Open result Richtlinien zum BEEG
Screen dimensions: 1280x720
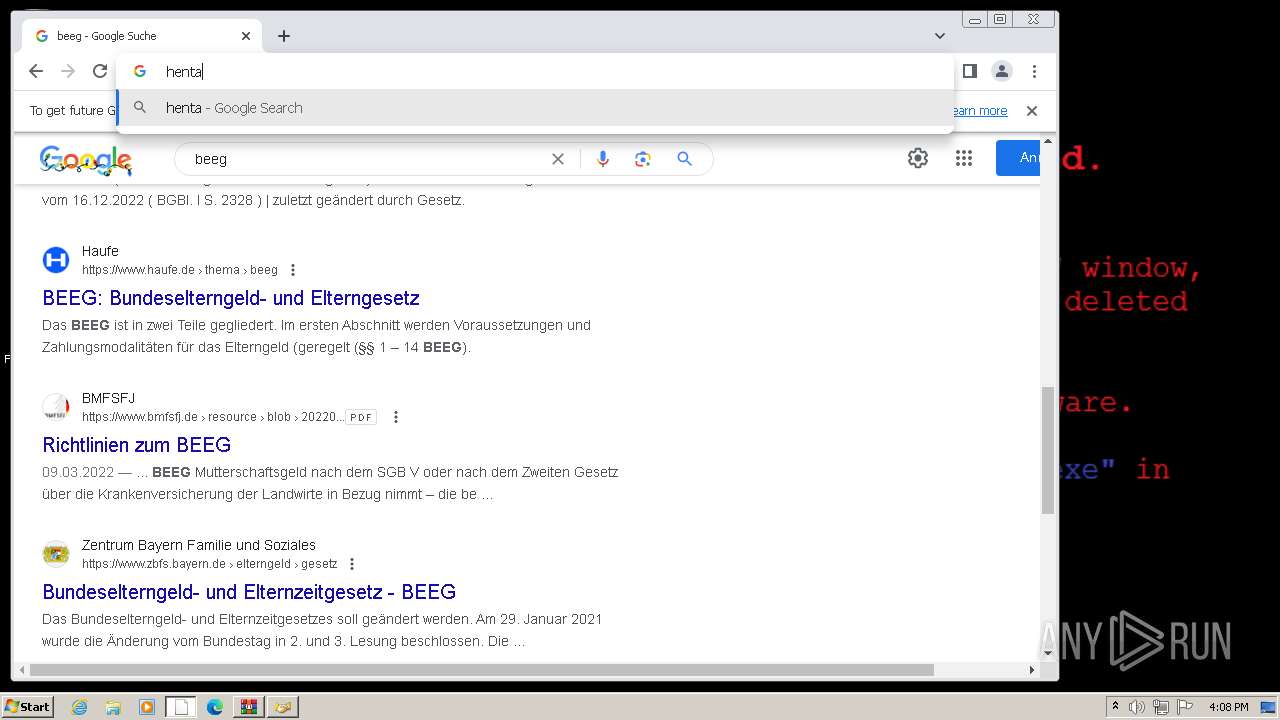point(136,445)
